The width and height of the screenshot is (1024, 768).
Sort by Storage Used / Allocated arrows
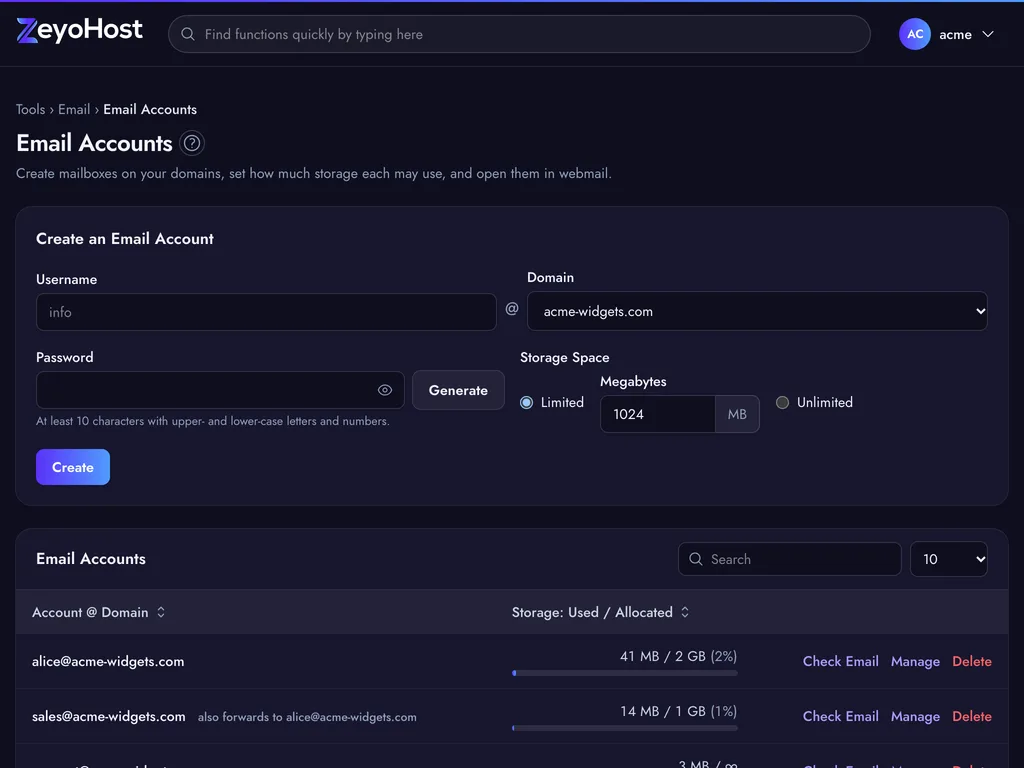point(684,612)
